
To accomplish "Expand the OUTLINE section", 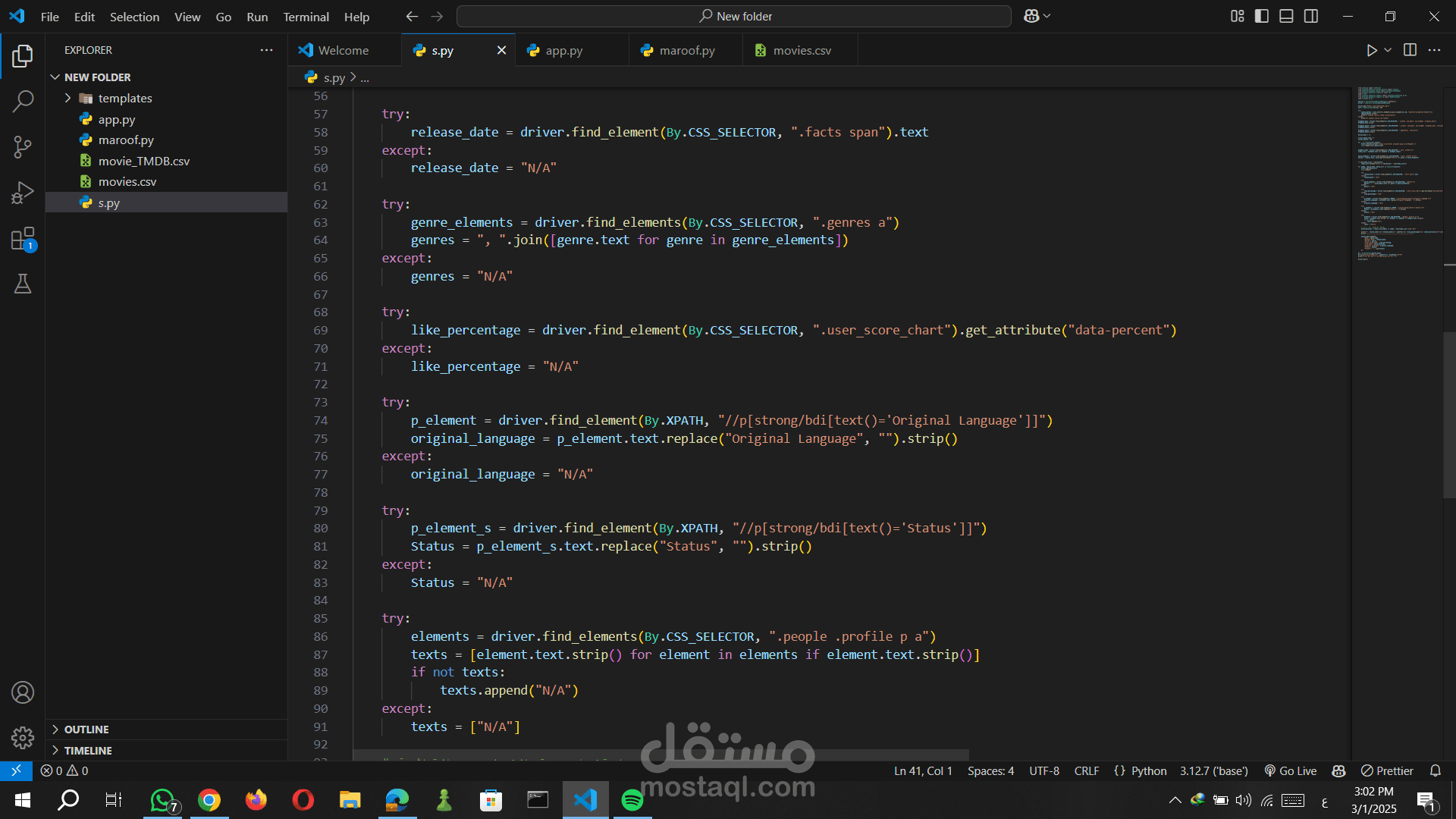I will 86,729.
